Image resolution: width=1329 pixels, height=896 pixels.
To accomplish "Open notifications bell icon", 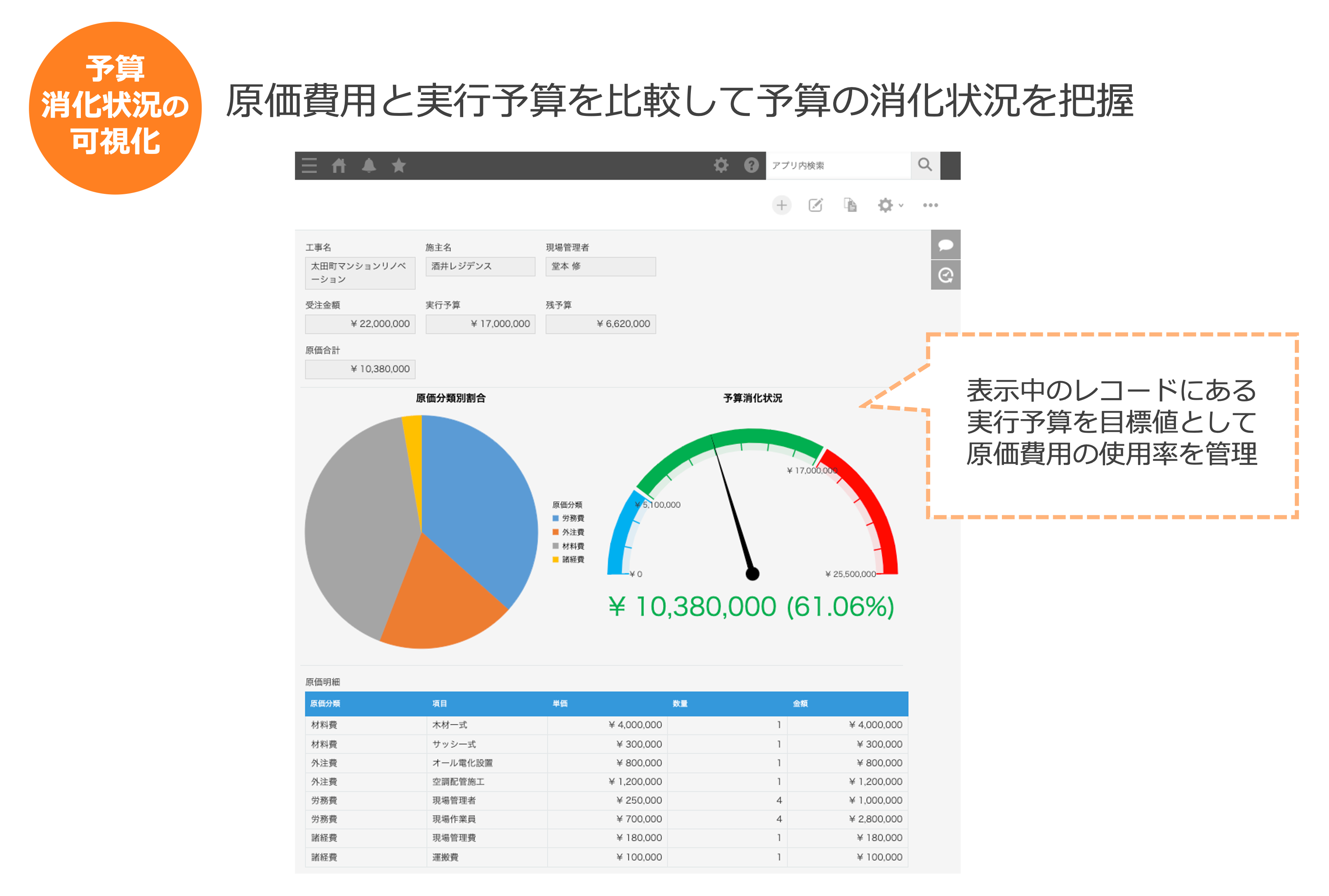I will [369, 166].
